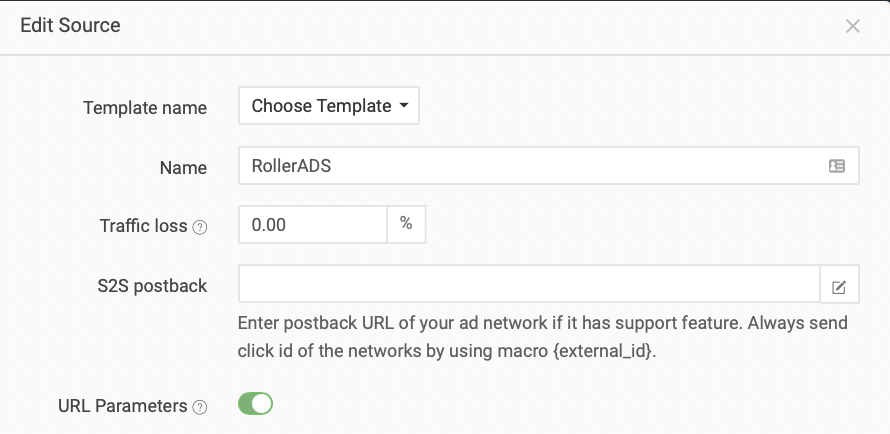Screen dimensions: 890x434
Task: Select the Traffic loss 0.00 input
Action: (313, 225)
